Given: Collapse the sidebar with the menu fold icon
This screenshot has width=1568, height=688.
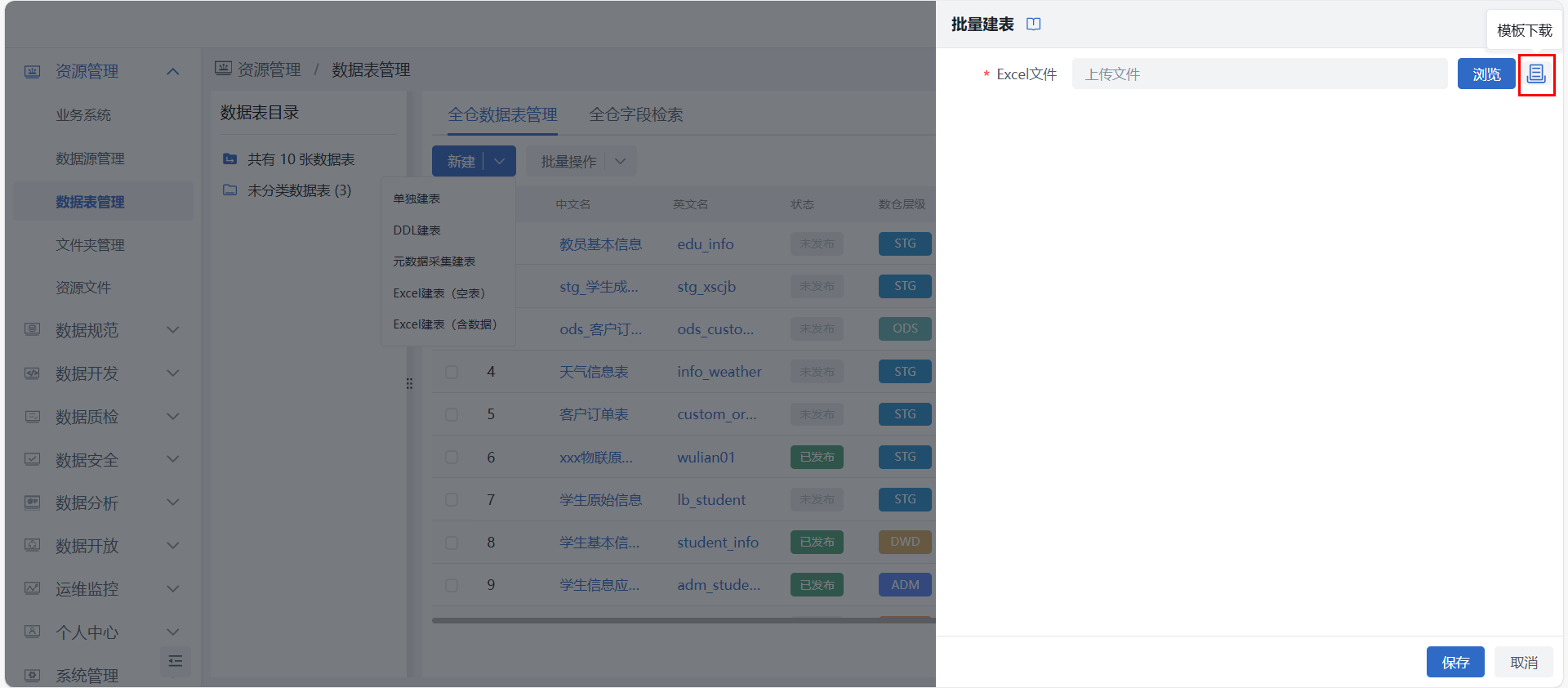Looking at the screenshot, I should point(175,661).
